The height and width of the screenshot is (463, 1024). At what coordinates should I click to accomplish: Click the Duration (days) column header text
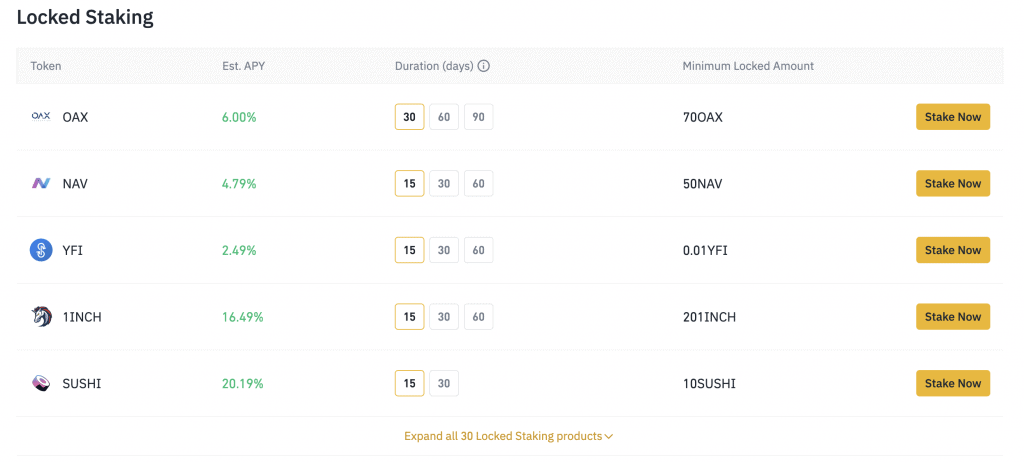tap(434, 66)
